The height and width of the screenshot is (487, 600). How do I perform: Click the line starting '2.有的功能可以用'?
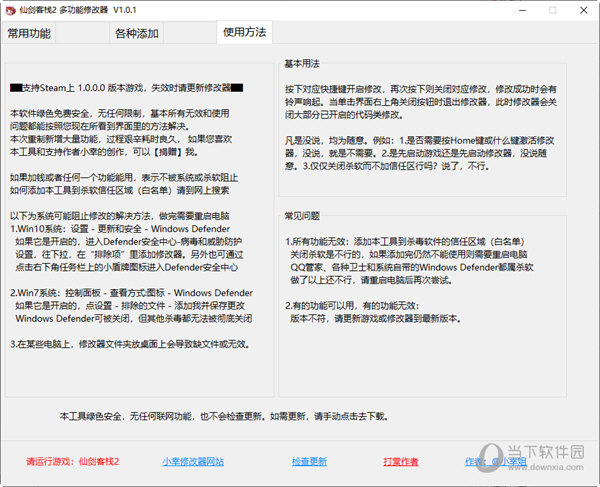[x=352, y=306]
